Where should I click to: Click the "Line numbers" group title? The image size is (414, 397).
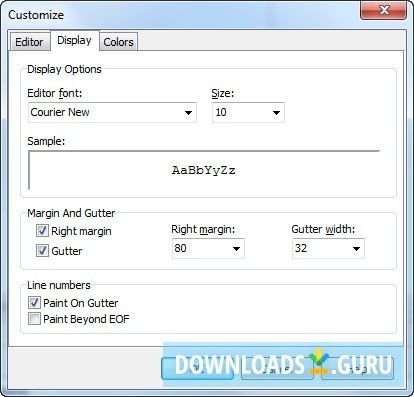[59, 285]
